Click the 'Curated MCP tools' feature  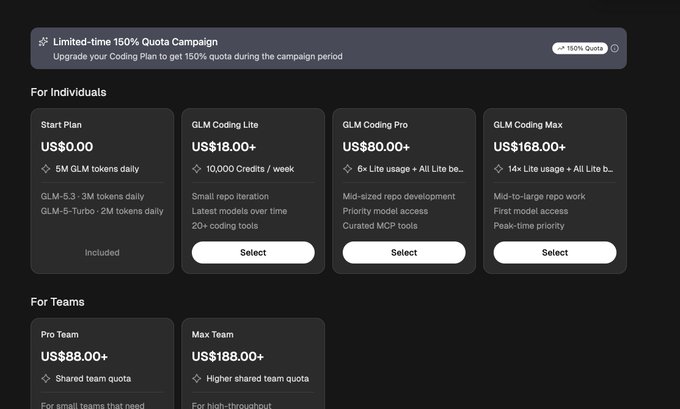(x=380, y=226)
